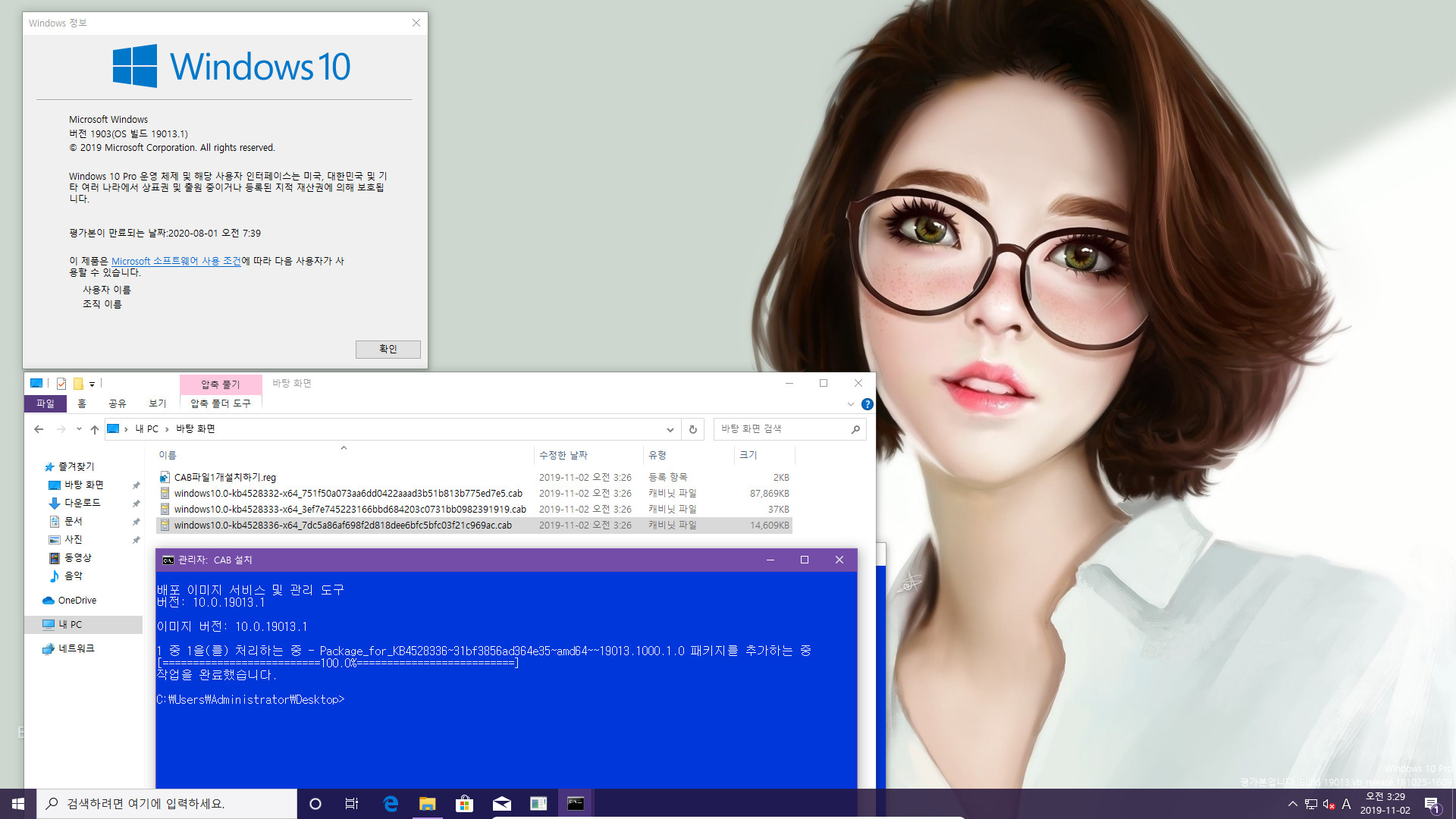Image resolution: width=1456 pixels, height=819 pixels.
Task: Open 문서 in navigation pane
Action: 73,521
